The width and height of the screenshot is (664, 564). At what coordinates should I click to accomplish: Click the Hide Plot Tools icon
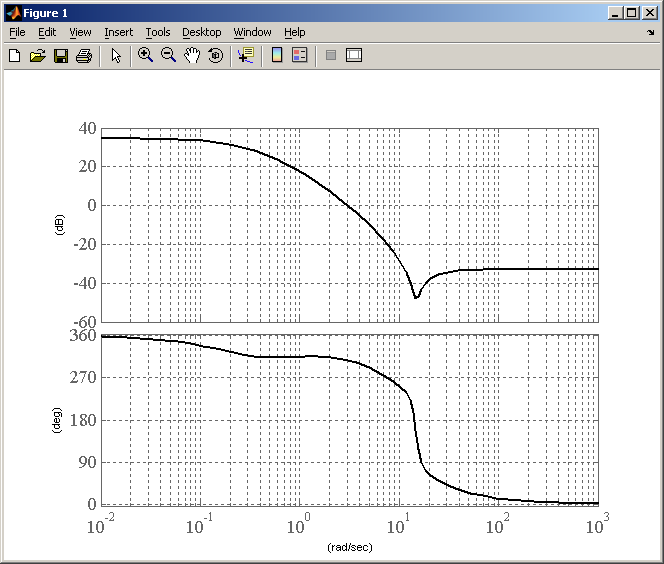[x=331, y=55]
